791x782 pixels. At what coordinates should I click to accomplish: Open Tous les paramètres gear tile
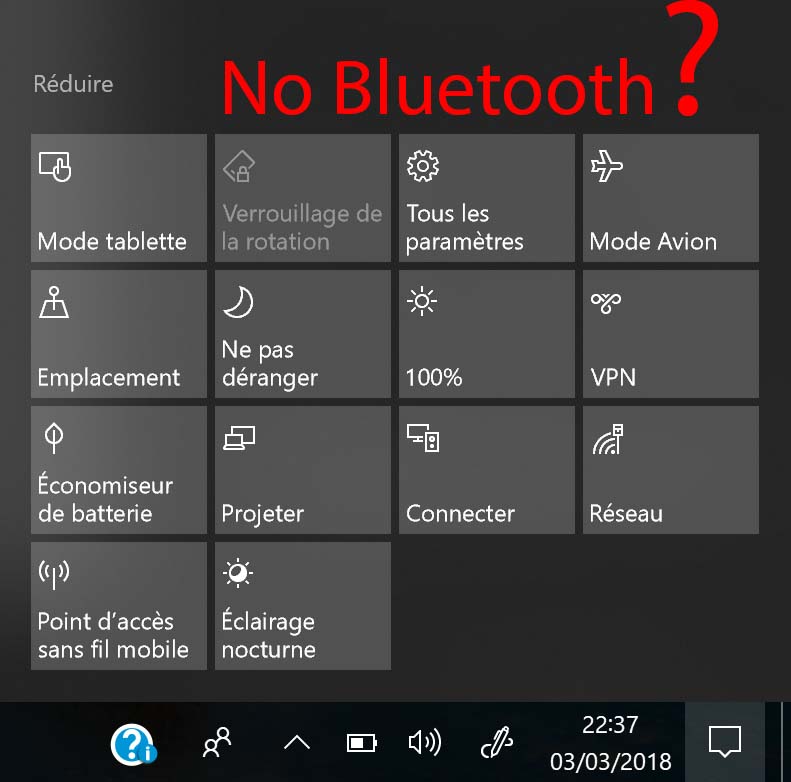point(487,198)
